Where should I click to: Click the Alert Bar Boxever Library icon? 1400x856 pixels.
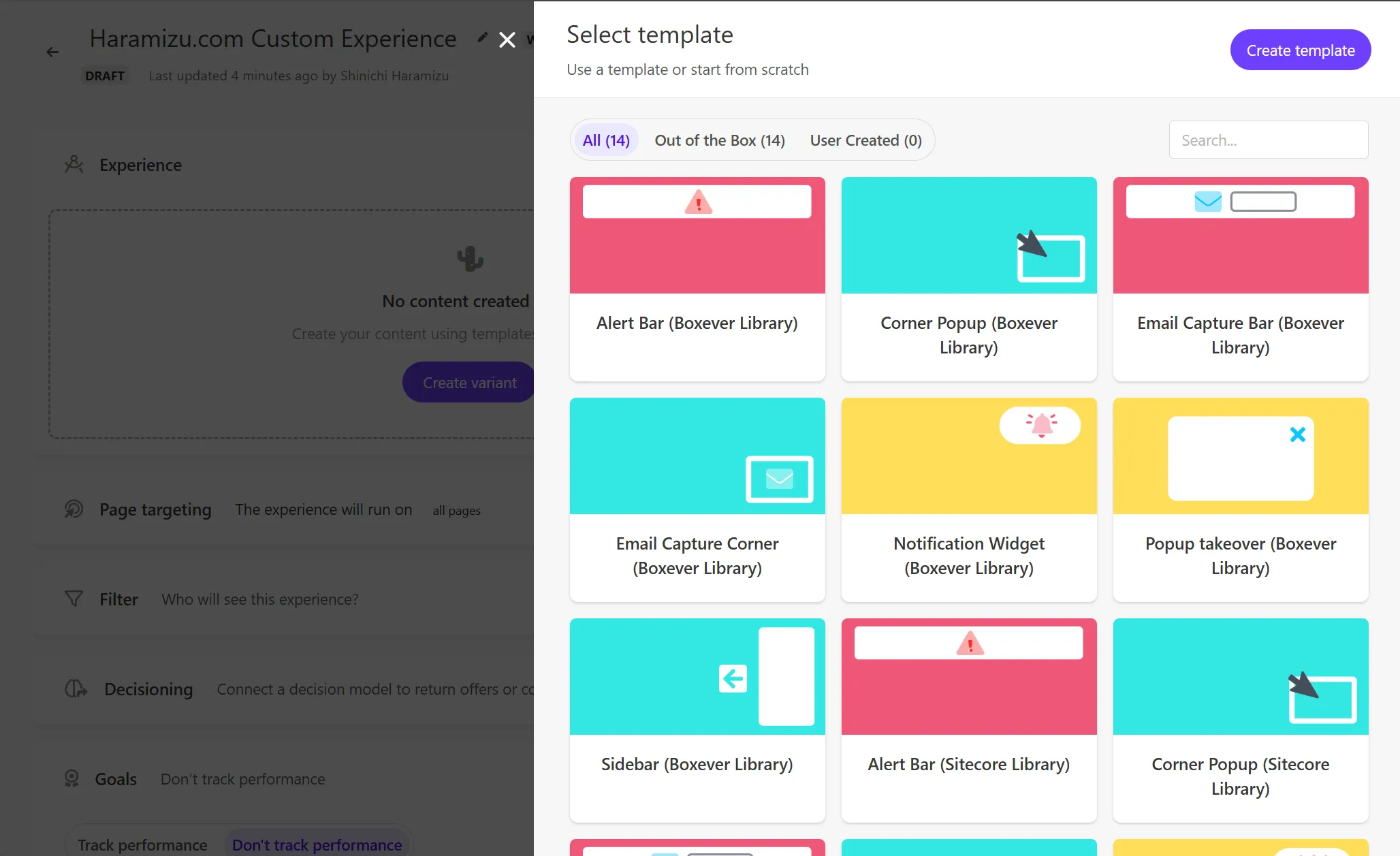click(697, 235)
